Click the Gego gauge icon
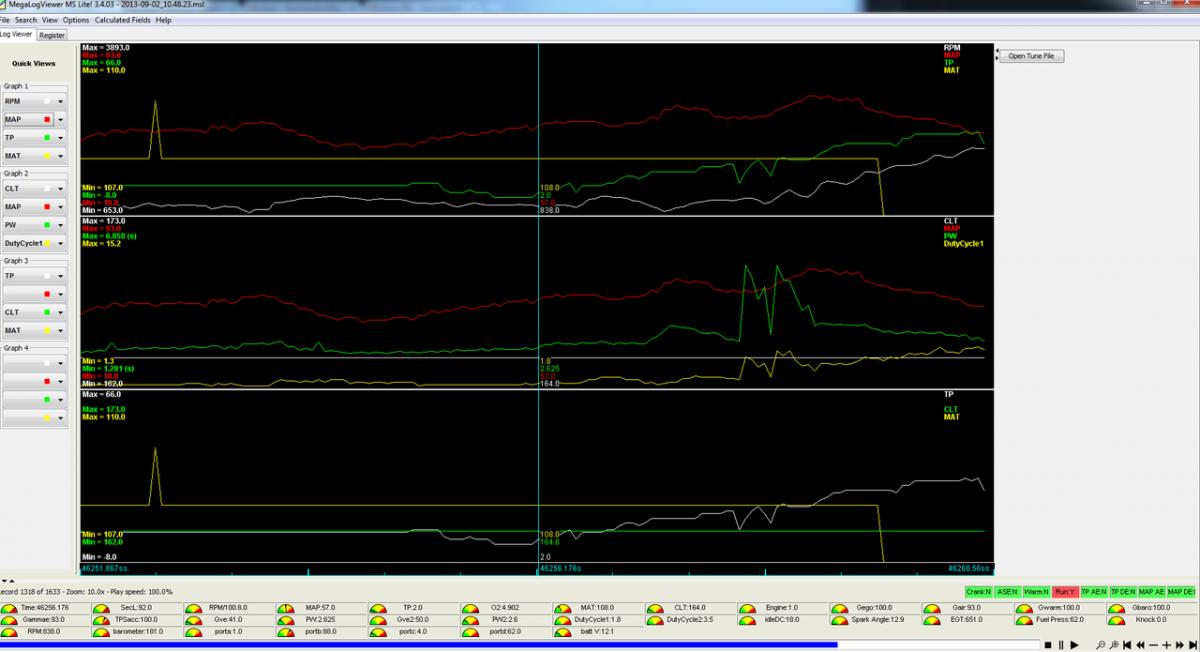Viewport: 1200px width, 652px height. point(838,607)
